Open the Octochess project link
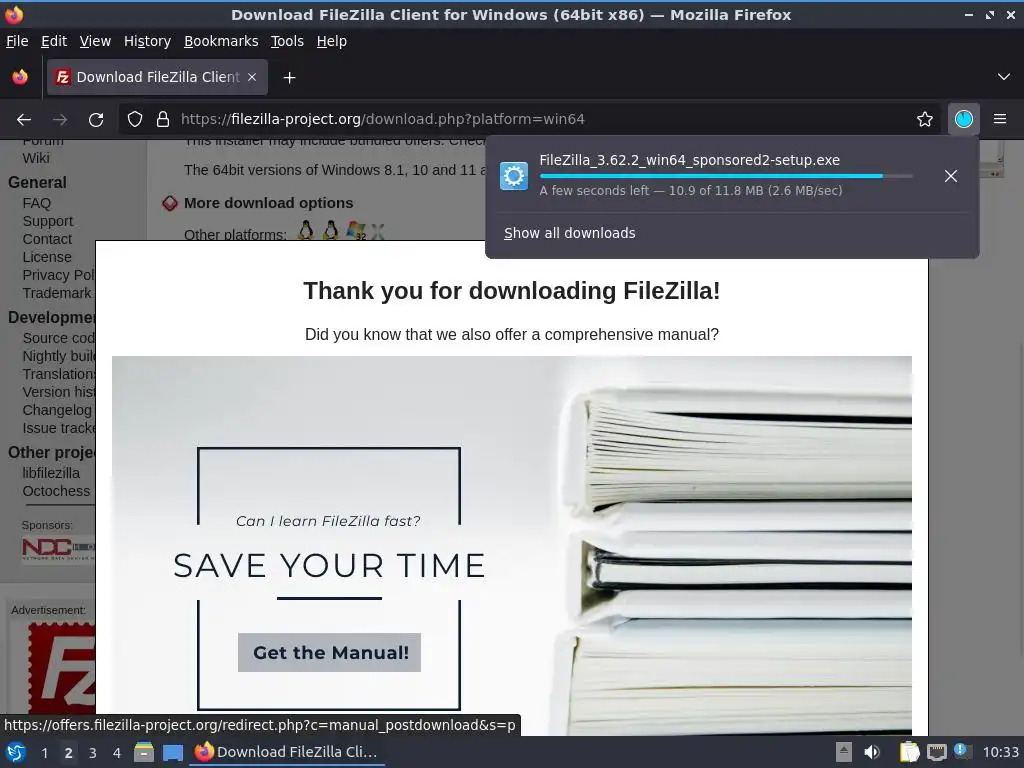This screenshot has width=1024, height=768. [56, 491]
